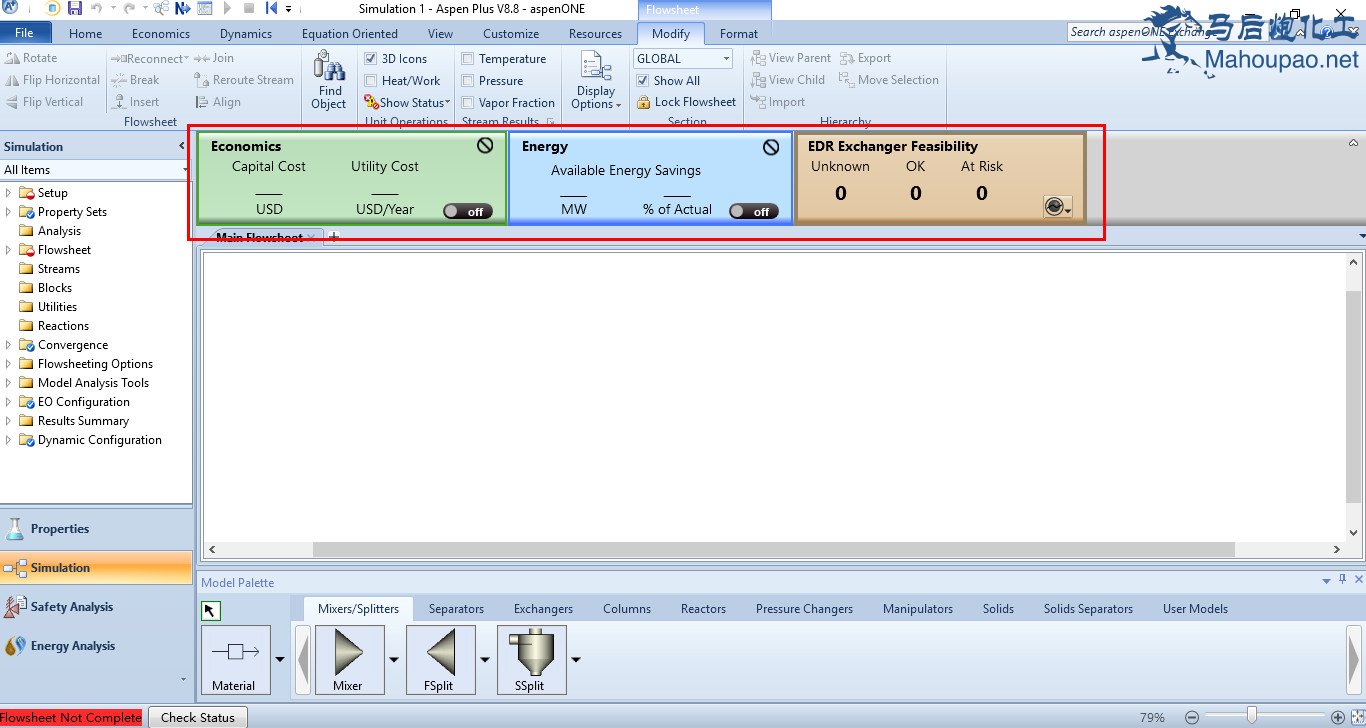Enable the Temperature checkbox
The height and width of the screenshot is (728, 1366).
coord(467,59)
